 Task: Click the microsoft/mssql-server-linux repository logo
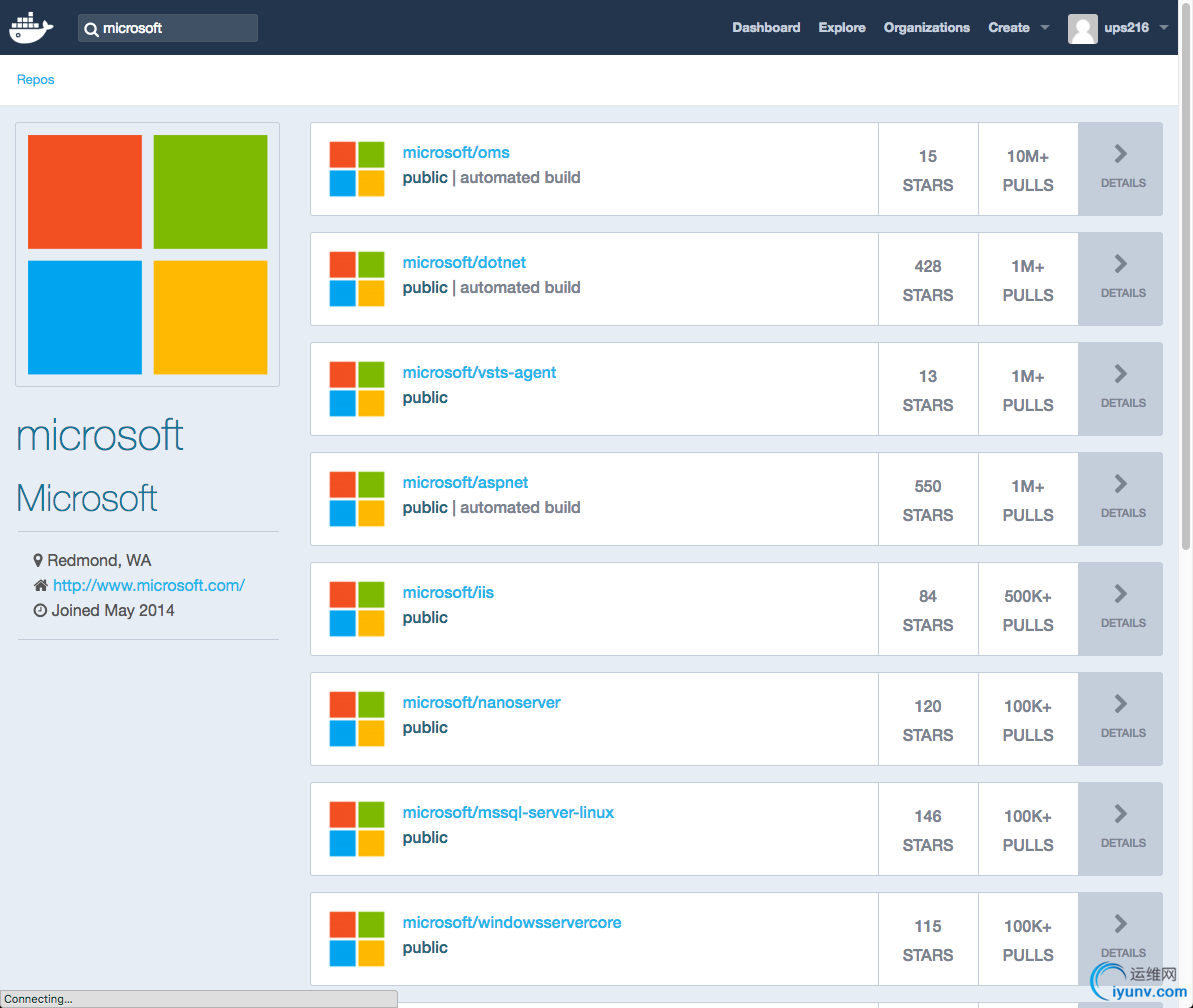pyautogui.click(x=357, y=829)
